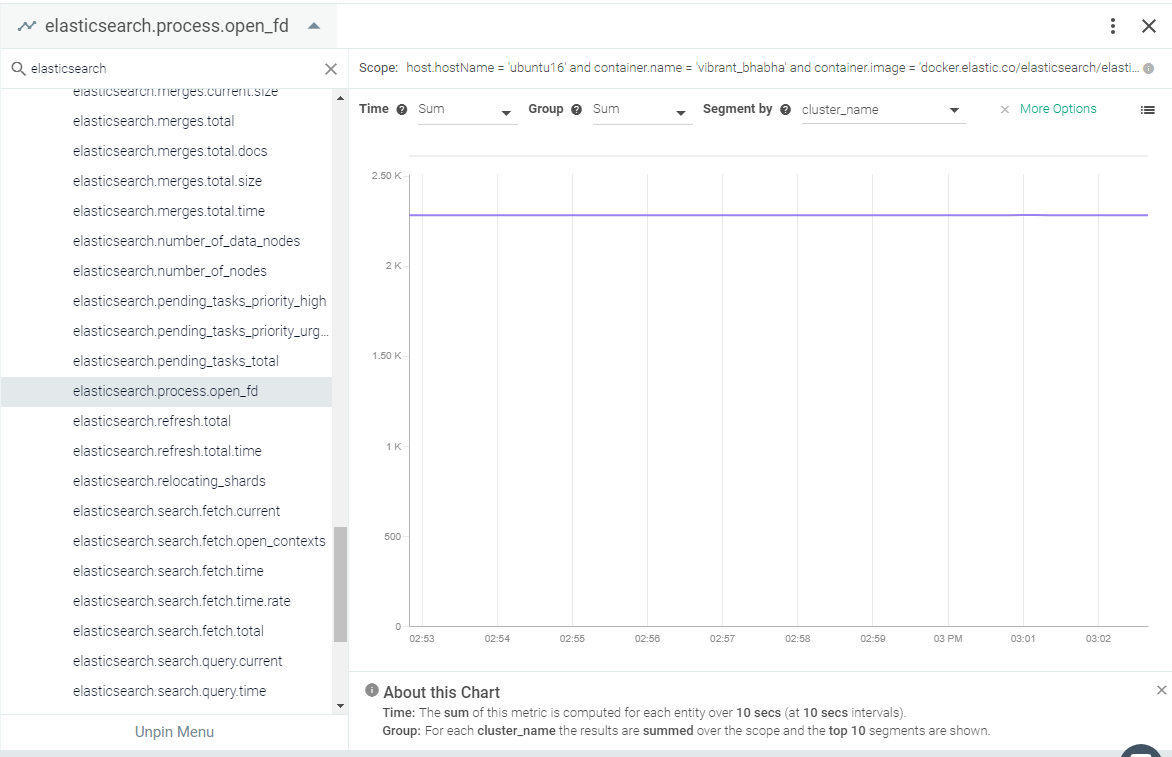Select elasticsearch.refresh.total.time metric
The height and width of the screenshot is (757, 1172).
pyautogui.click(x=166, y=451)
